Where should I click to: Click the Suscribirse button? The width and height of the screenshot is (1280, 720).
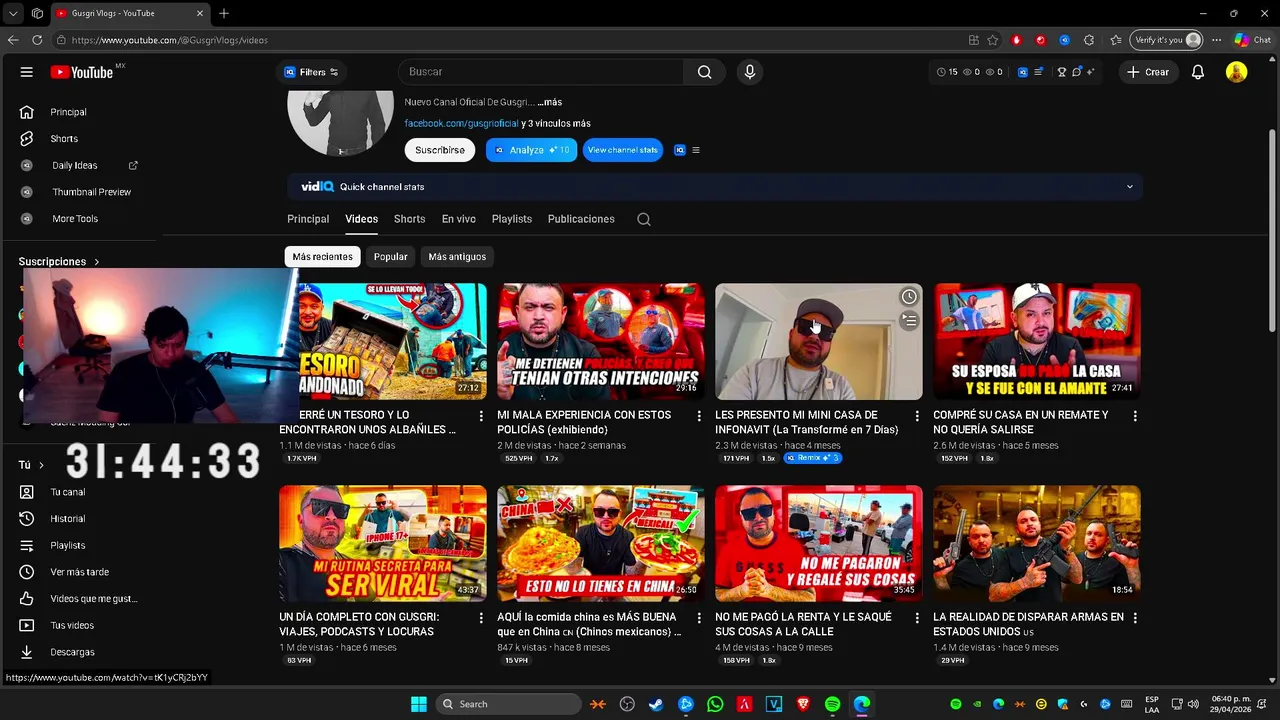(x=440, y=150)
